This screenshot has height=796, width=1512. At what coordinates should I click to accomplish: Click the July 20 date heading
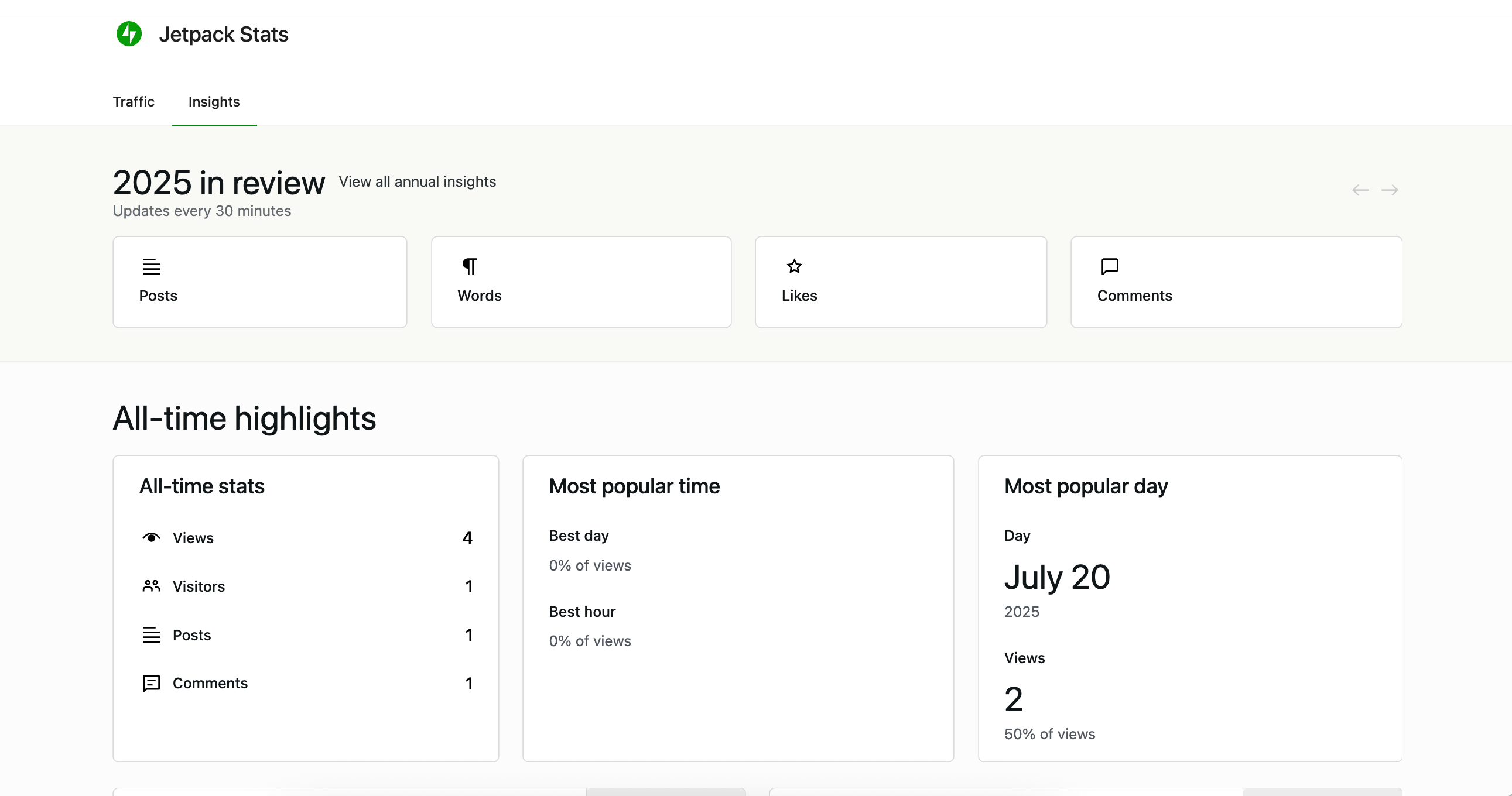pyautogui.click(x=1056, y=577)
